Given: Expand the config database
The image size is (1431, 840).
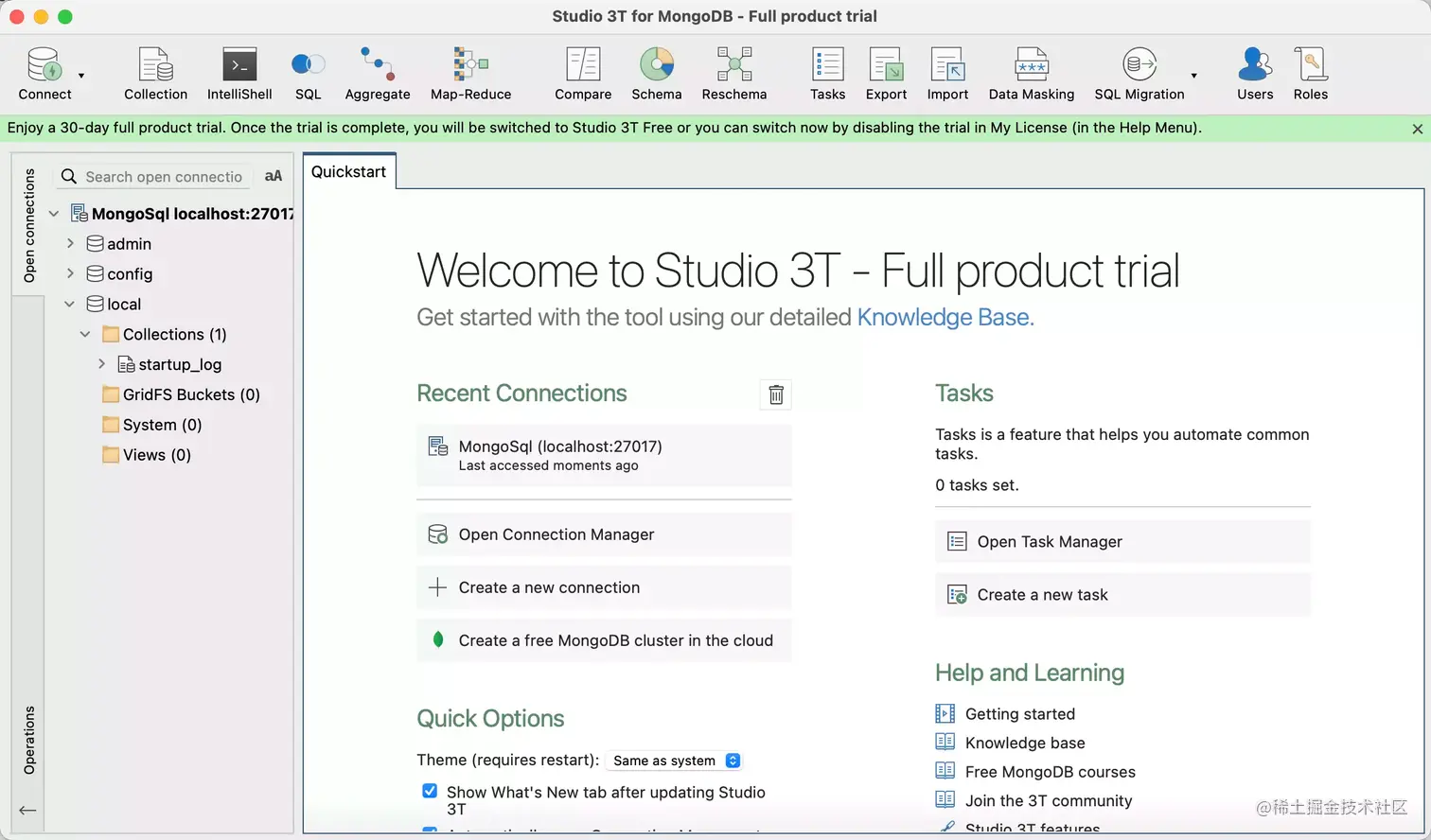Looking at the screenshot, I should tap(70, 273).
